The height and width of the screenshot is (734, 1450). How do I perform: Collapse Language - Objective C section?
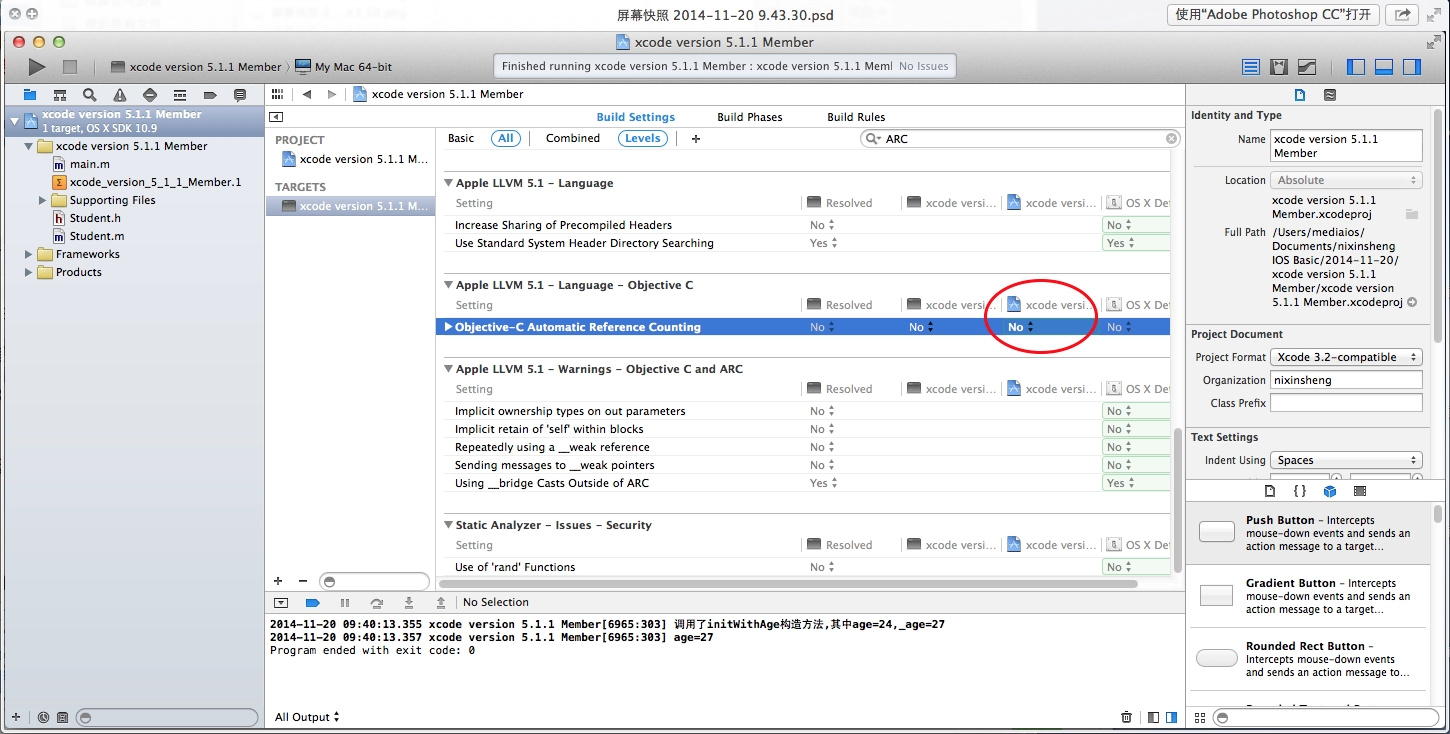449,286
